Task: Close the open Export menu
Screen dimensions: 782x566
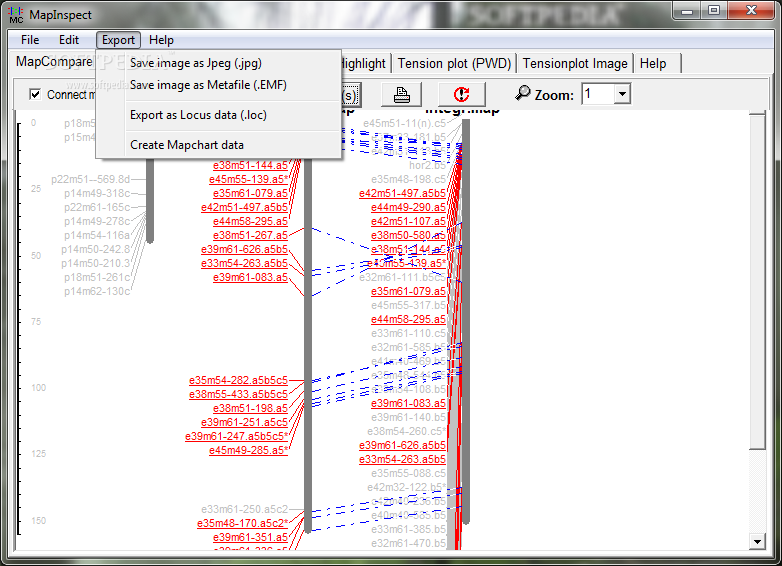Action: (118, 40)
